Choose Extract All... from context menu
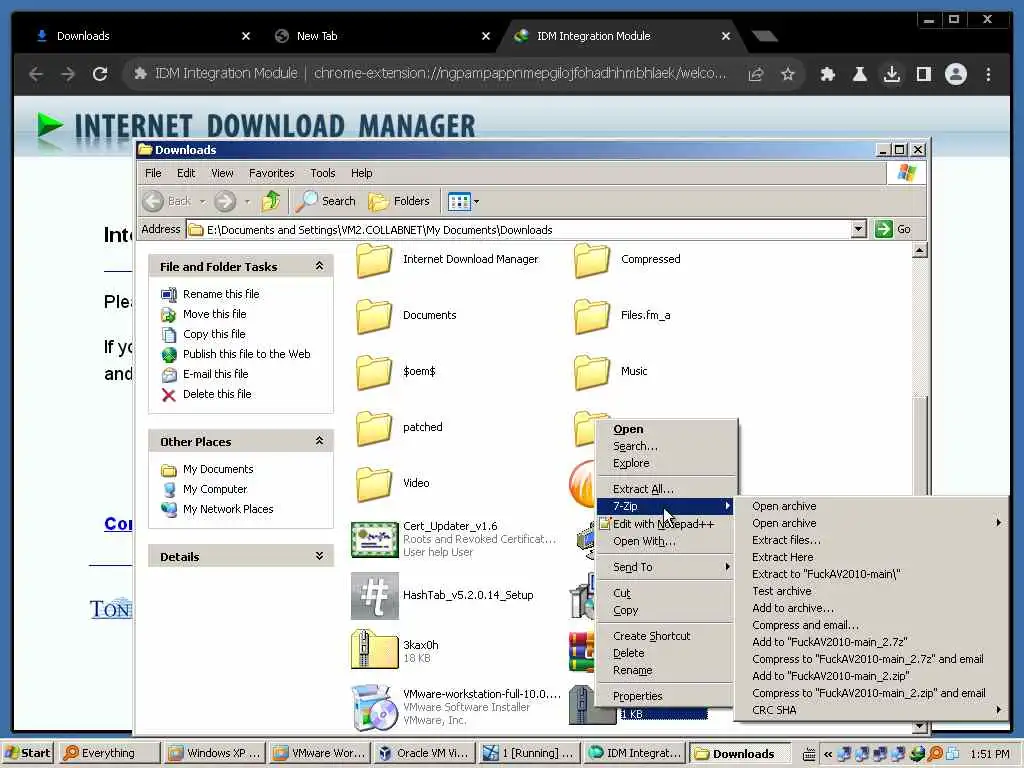The height and width of the screenshot is (768, 1024). pyautogui.click(x=667, y=488)
